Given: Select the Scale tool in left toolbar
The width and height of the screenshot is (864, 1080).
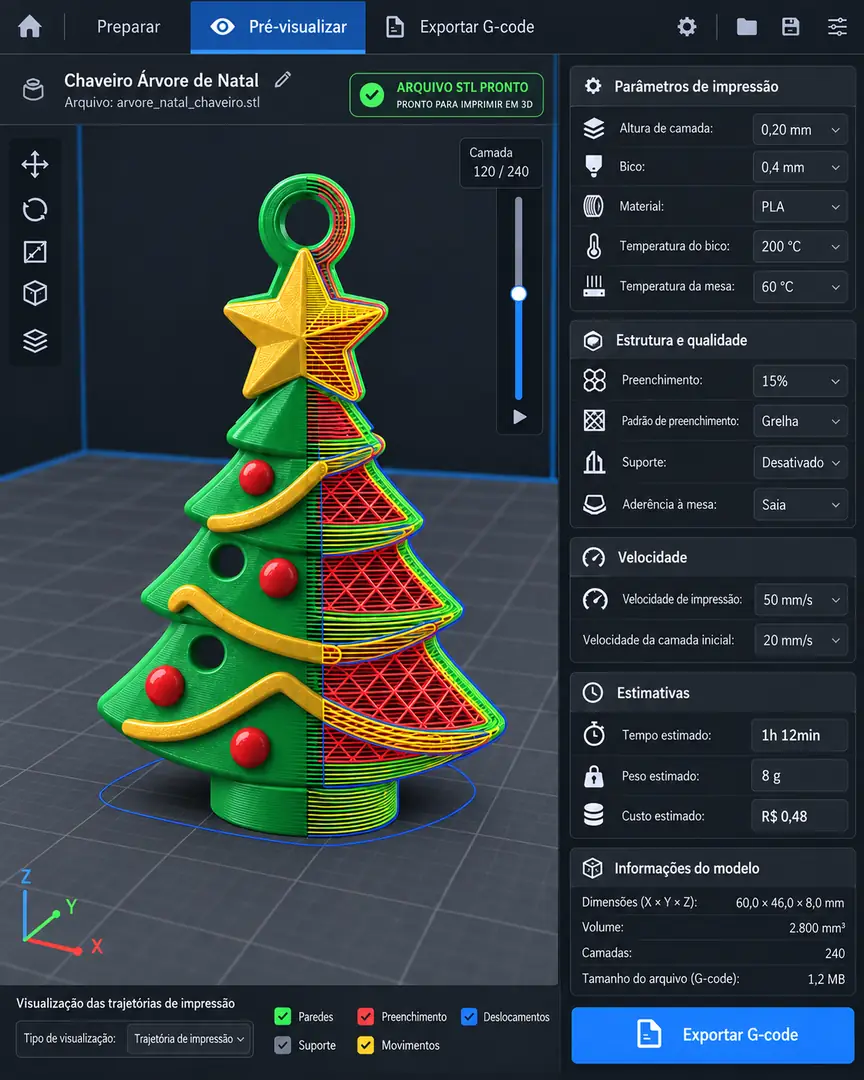Looking at the screenshot, I should 35,252.
